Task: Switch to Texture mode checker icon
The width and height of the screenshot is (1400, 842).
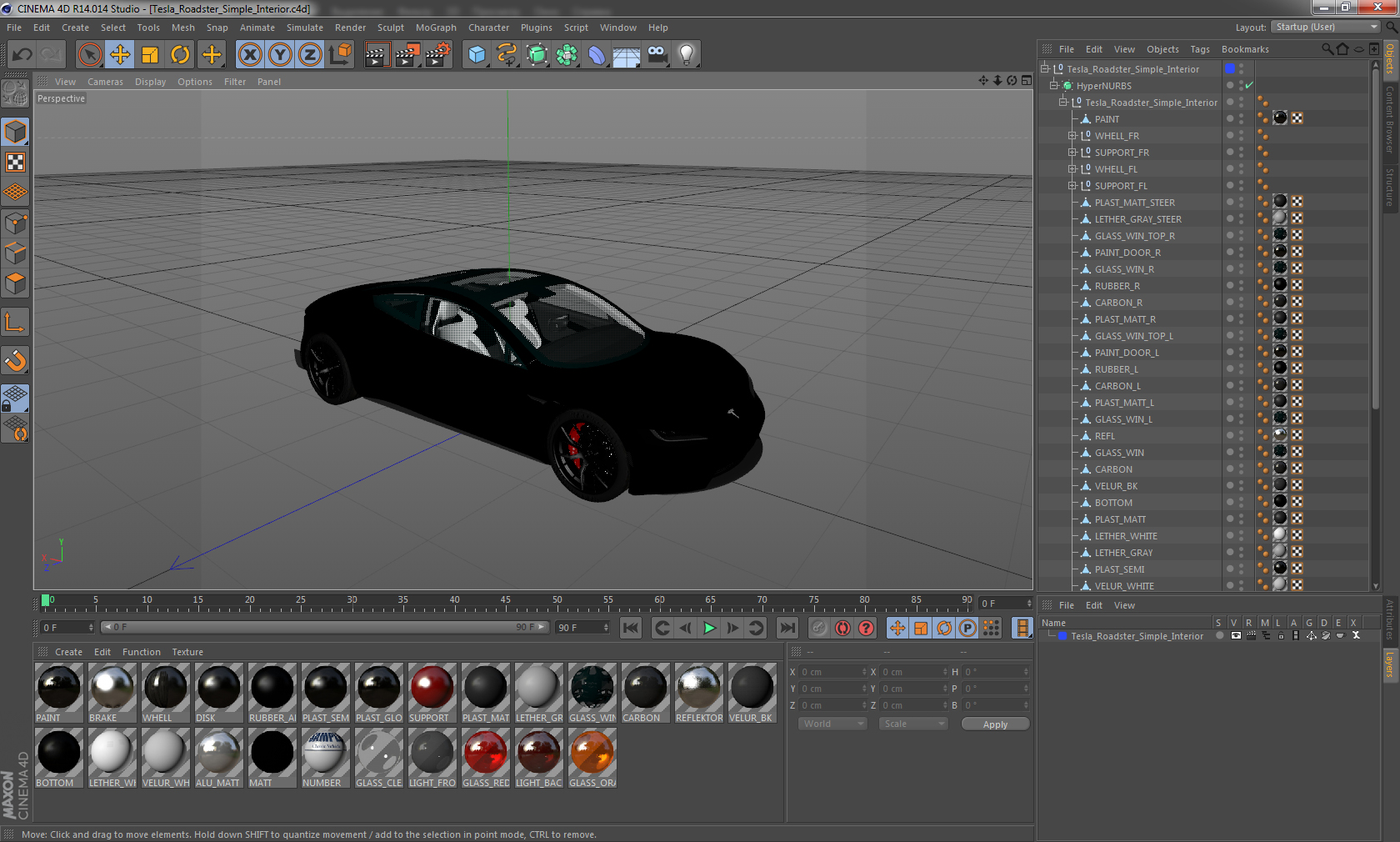Action: tap(16, 162)
